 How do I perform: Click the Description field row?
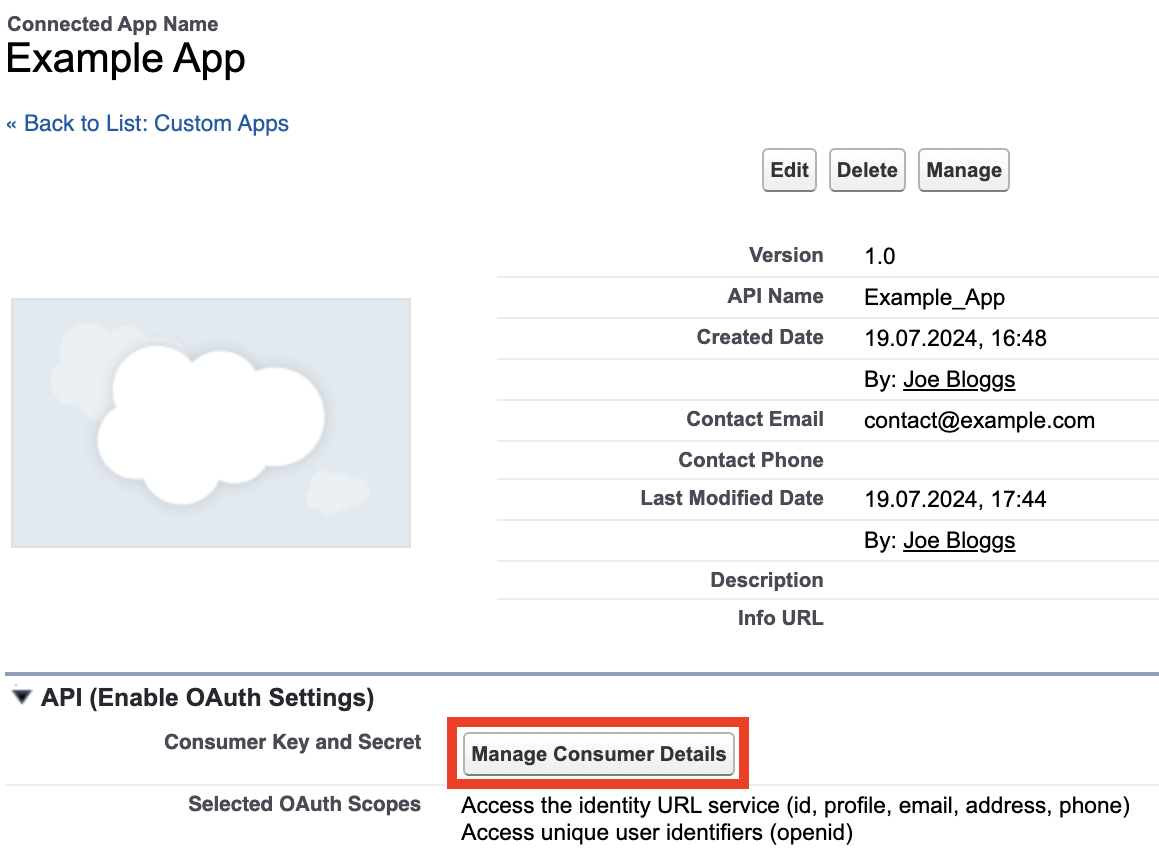[766, 580]
